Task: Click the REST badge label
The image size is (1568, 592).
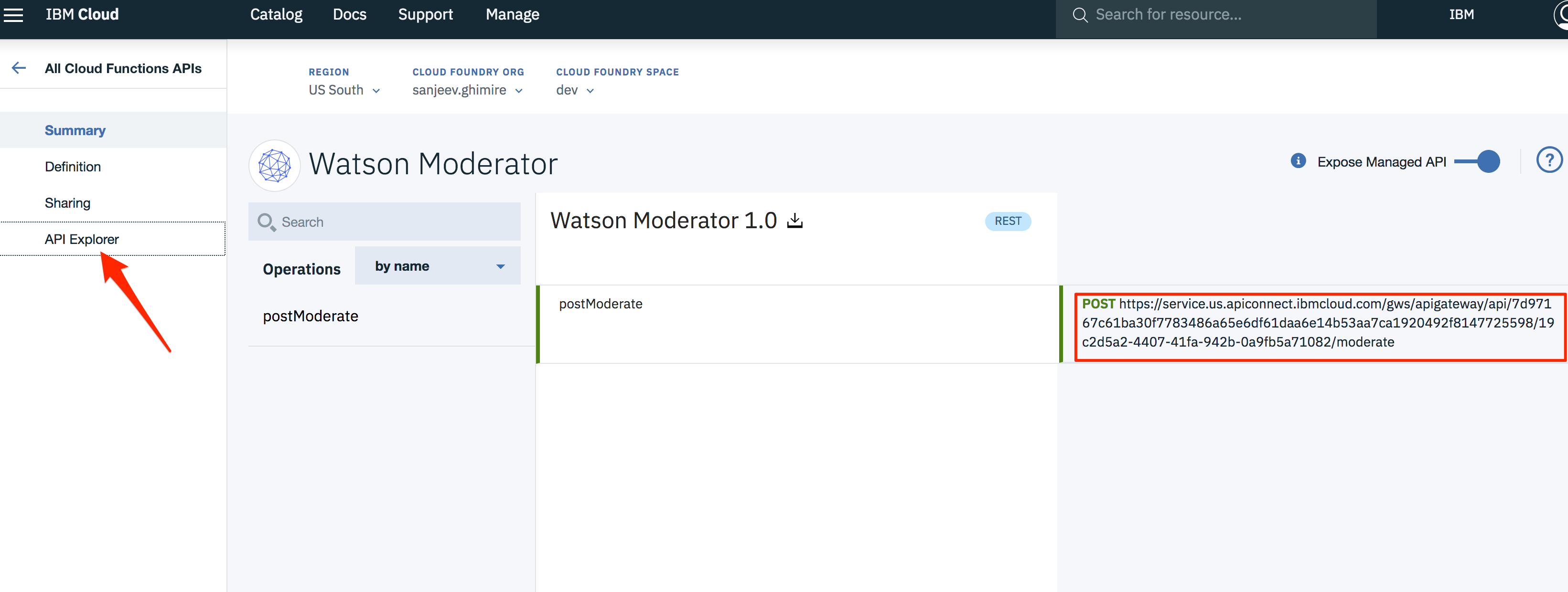Action: coord(1008,221)
